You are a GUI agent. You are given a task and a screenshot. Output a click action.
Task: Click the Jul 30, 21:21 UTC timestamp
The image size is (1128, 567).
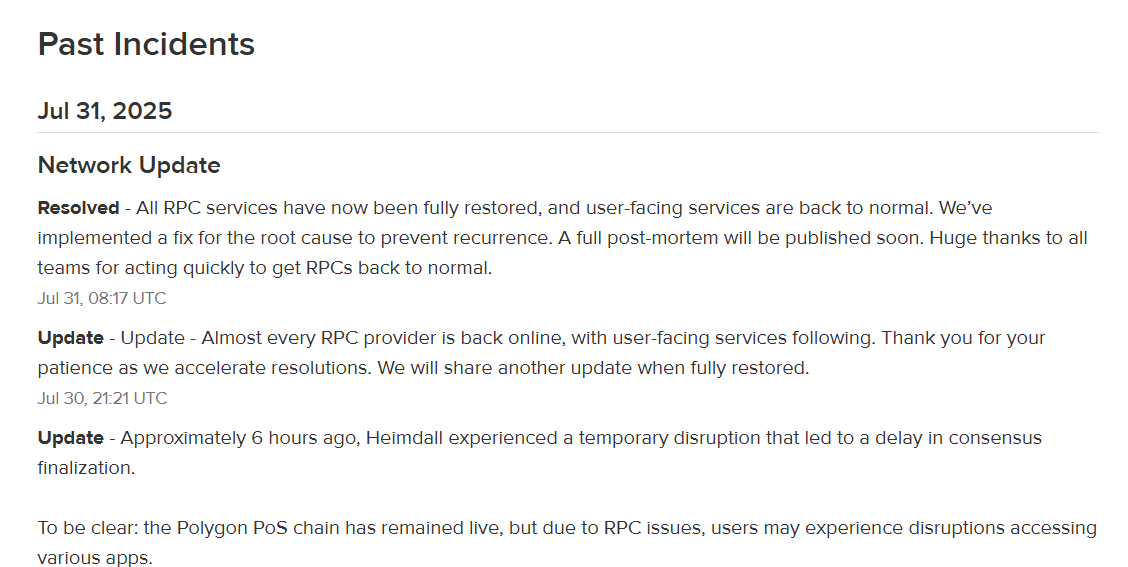(102, 399)
